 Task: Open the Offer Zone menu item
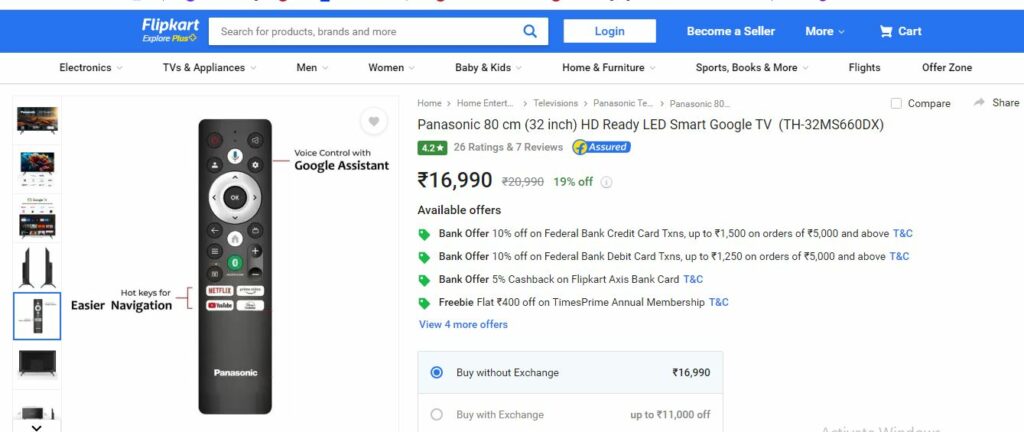(x=946, y=68)
